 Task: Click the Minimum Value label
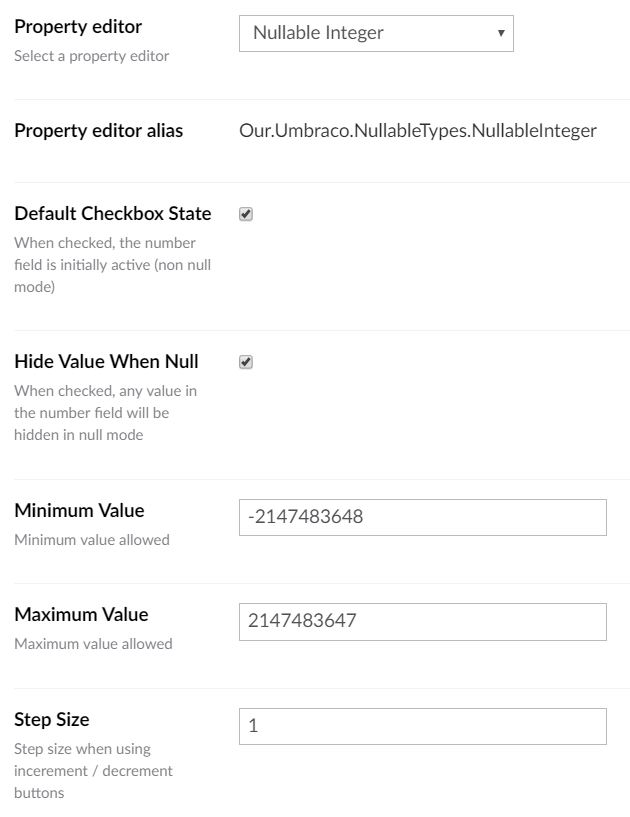tap(79, 511)
